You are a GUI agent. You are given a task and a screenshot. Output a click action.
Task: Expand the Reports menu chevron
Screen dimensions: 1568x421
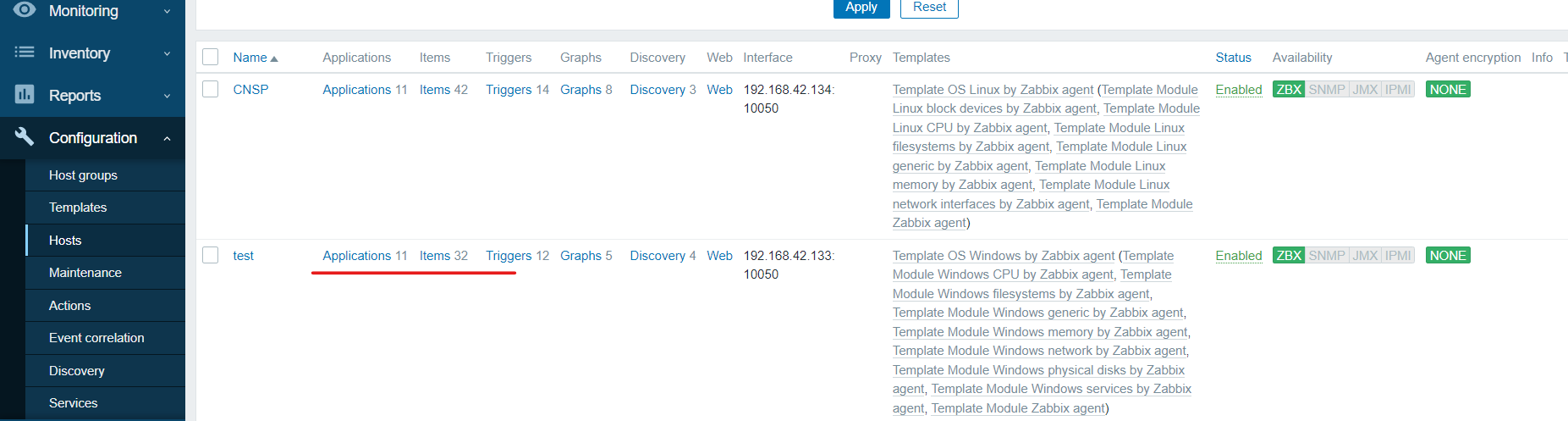[x=167, y=96]
